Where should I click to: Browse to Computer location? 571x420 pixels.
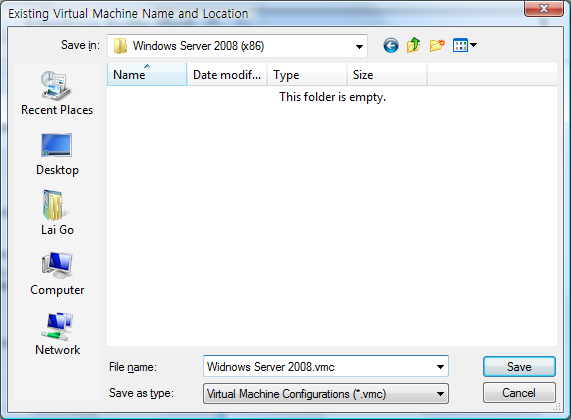57,274
